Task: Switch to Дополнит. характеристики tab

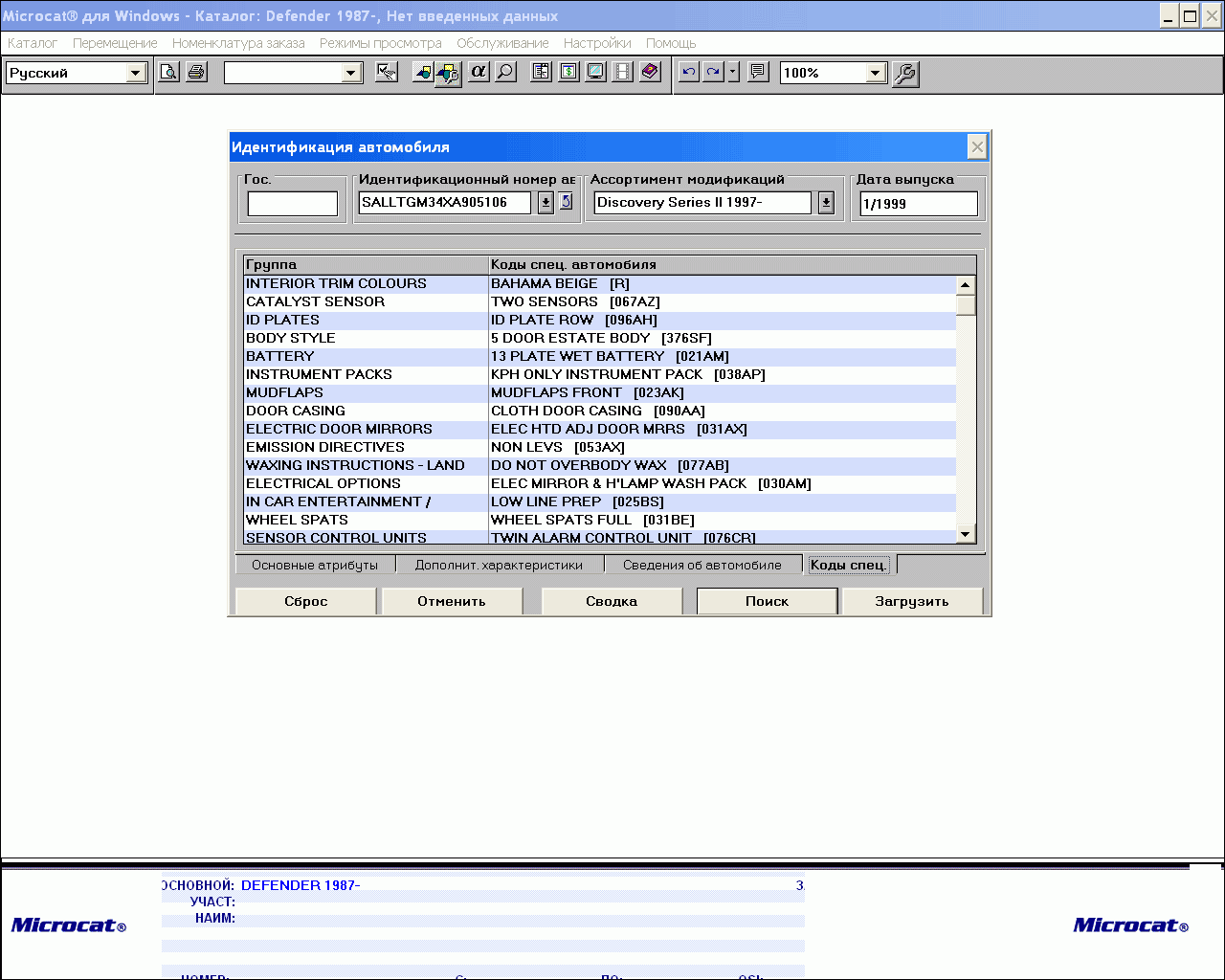Action: pos(499,565)
